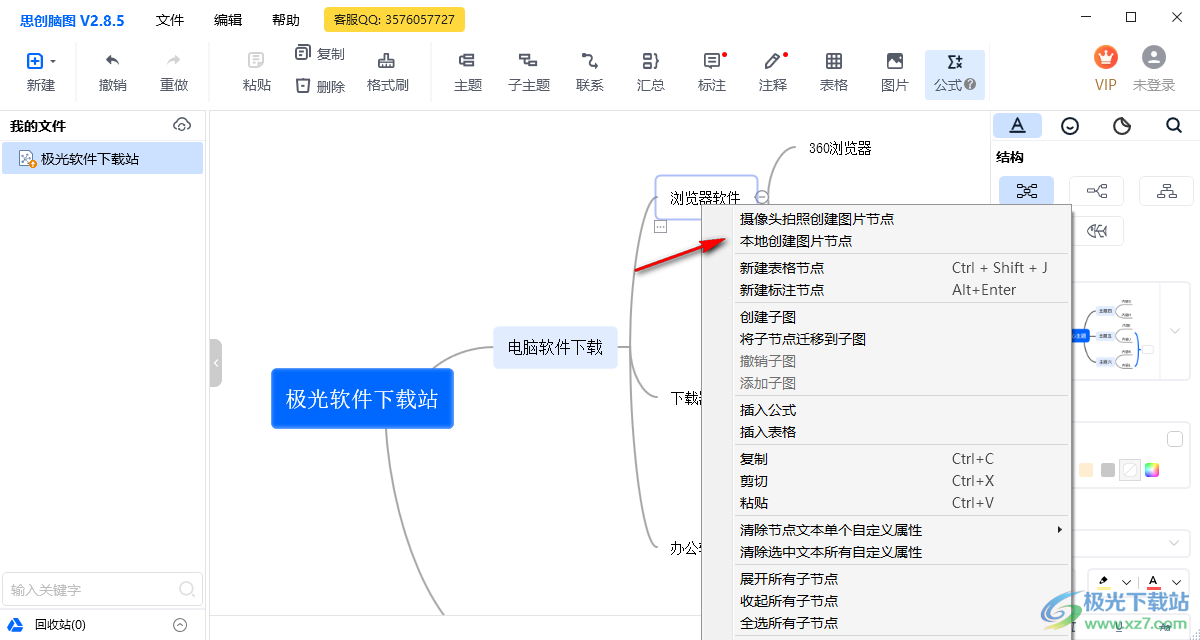The image size is (1200, 640).
Task: Expand 清除节点文本单个自定义属性 submenu
Action: tap(887, 530)
